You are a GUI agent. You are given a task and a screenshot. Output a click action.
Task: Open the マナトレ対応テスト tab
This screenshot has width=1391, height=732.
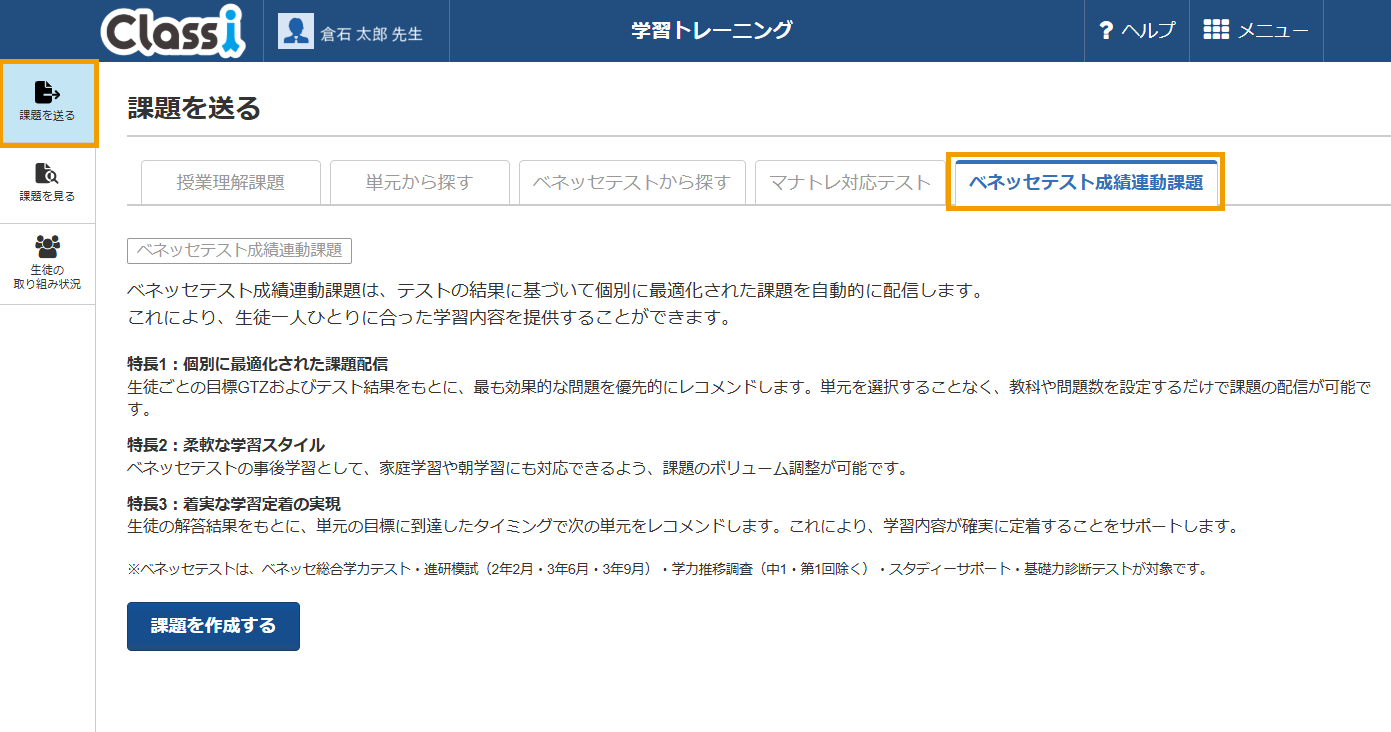coord(850,182)
